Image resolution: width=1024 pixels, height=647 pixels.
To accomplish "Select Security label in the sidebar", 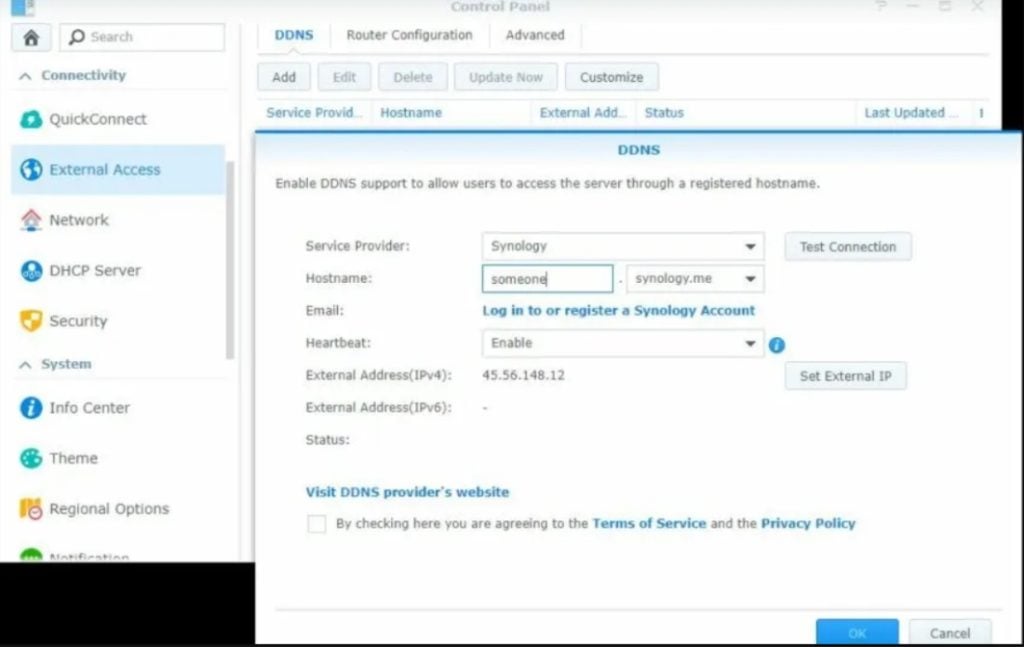I will pos(78,321).
